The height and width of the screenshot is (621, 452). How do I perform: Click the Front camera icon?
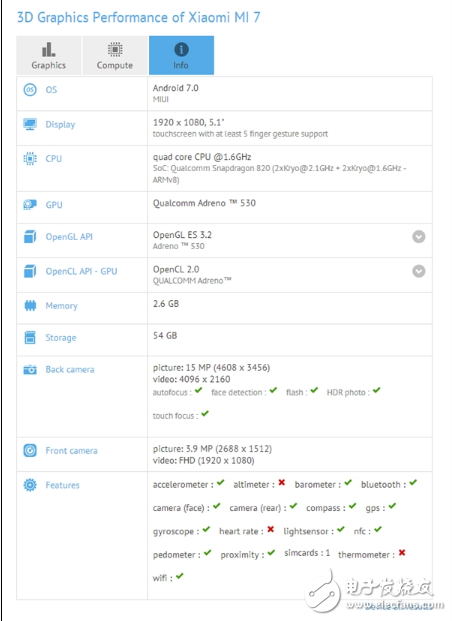[30, 451]
